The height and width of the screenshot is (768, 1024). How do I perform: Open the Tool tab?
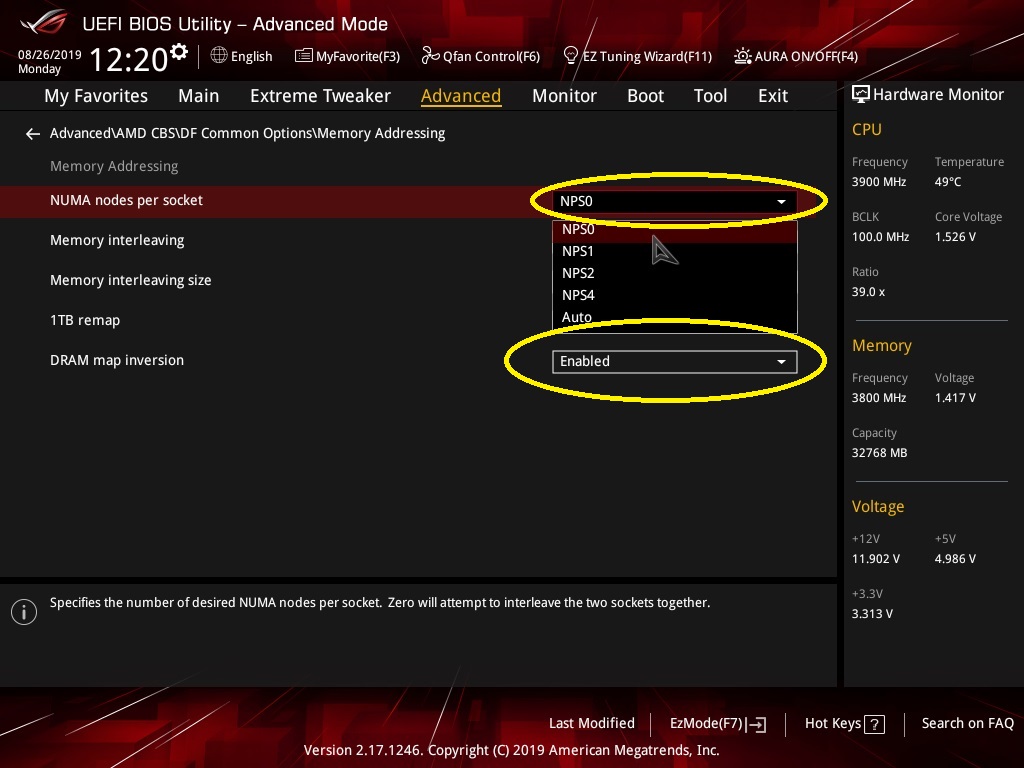point(711,96)
